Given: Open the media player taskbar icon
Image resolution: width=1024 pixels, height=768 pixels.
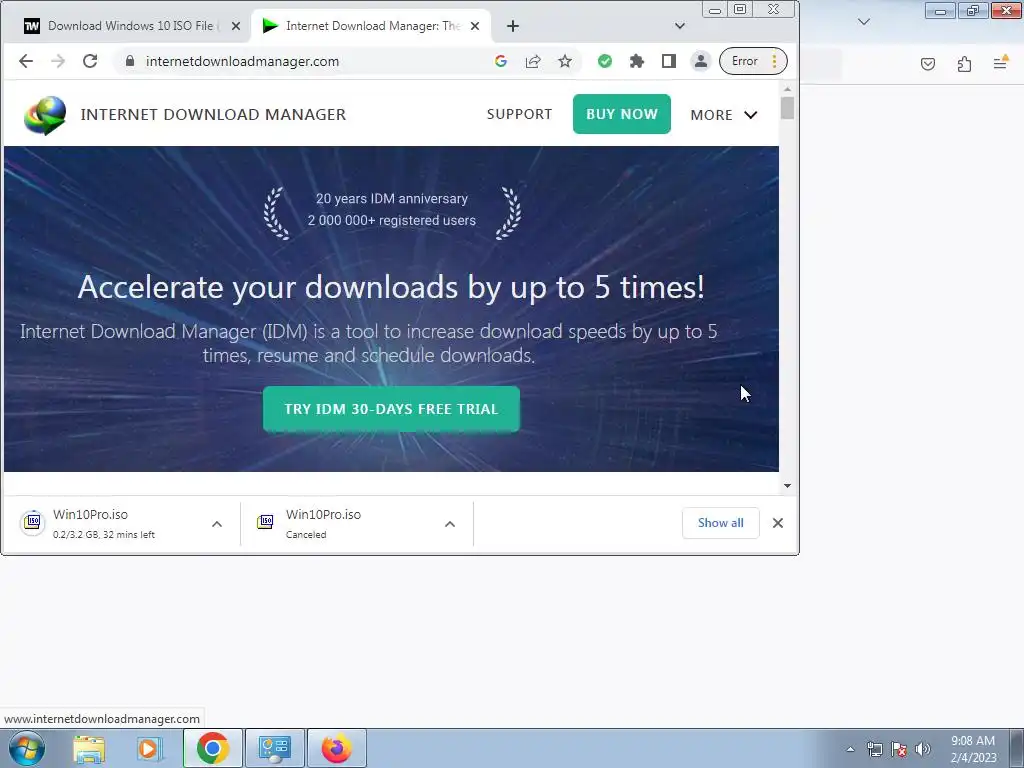Looking at the screenshot, I should pos(149,748).
